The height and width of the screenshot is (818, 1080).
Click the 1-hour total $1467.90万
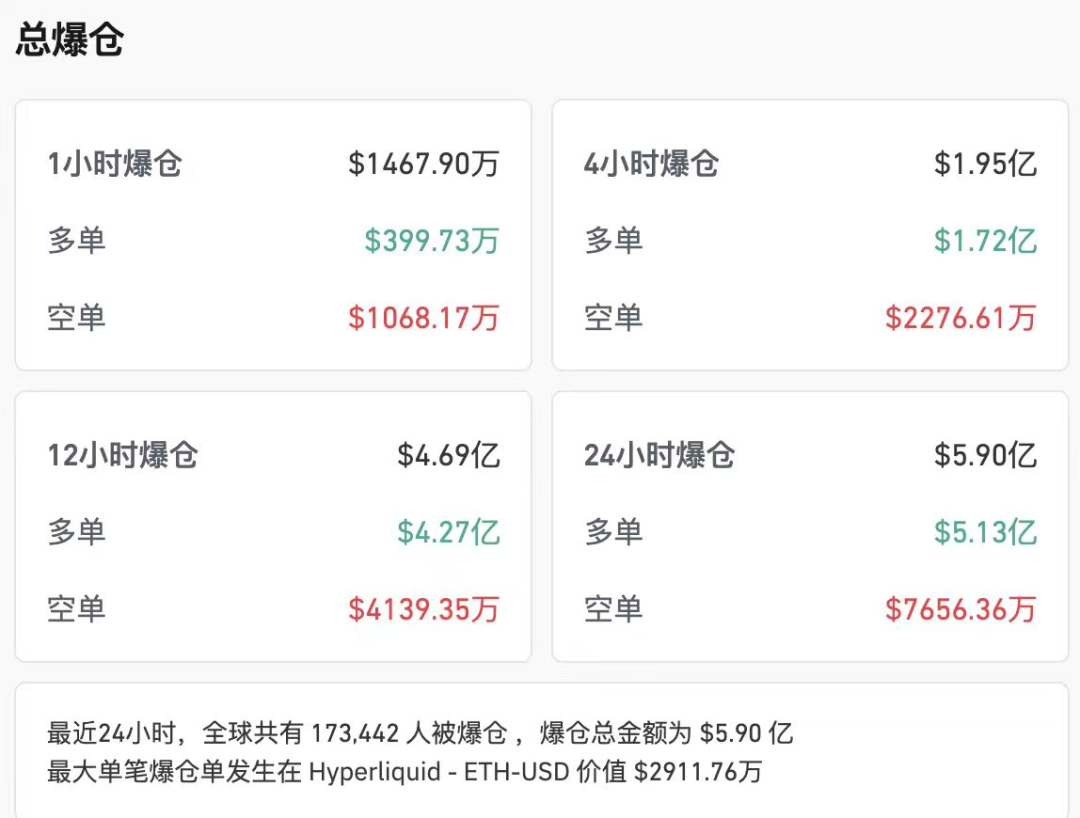click(424, 164)
